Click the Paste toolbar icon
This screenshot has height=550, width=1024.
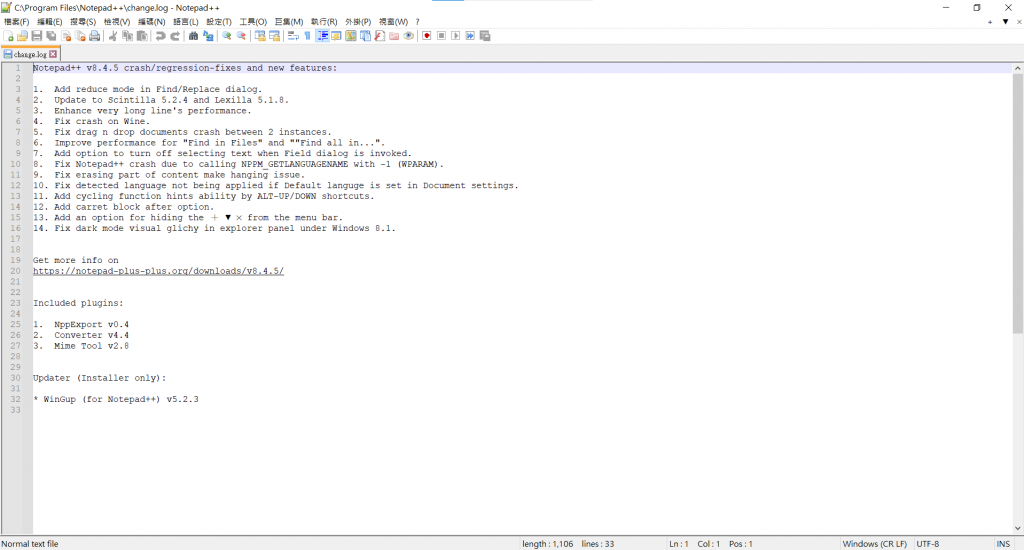(142, 36)
